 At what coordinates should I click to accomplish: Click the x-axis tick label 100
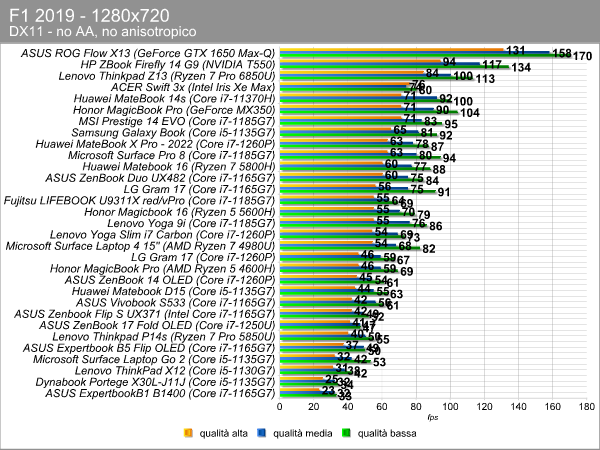point(450,406)
